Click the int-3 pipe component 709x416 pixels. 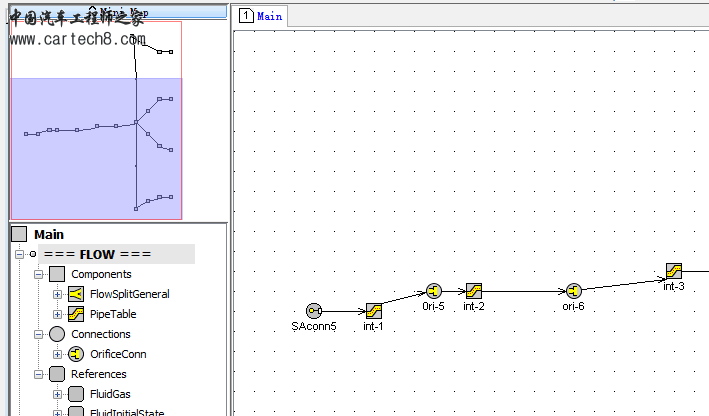click(675, 271)
